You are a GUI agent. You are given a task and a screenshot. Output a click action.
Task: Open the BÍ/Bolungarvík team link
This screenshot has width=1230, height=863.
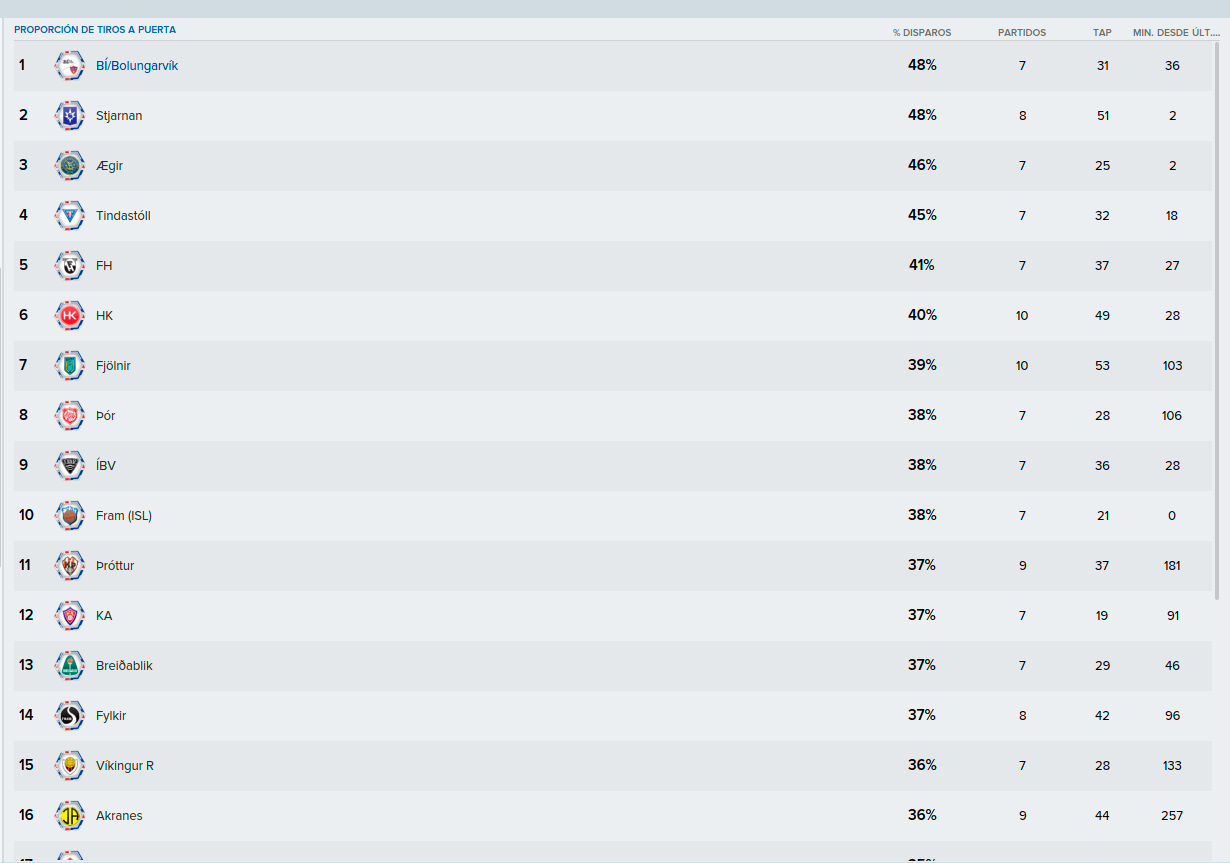click(x=137, y=66)
